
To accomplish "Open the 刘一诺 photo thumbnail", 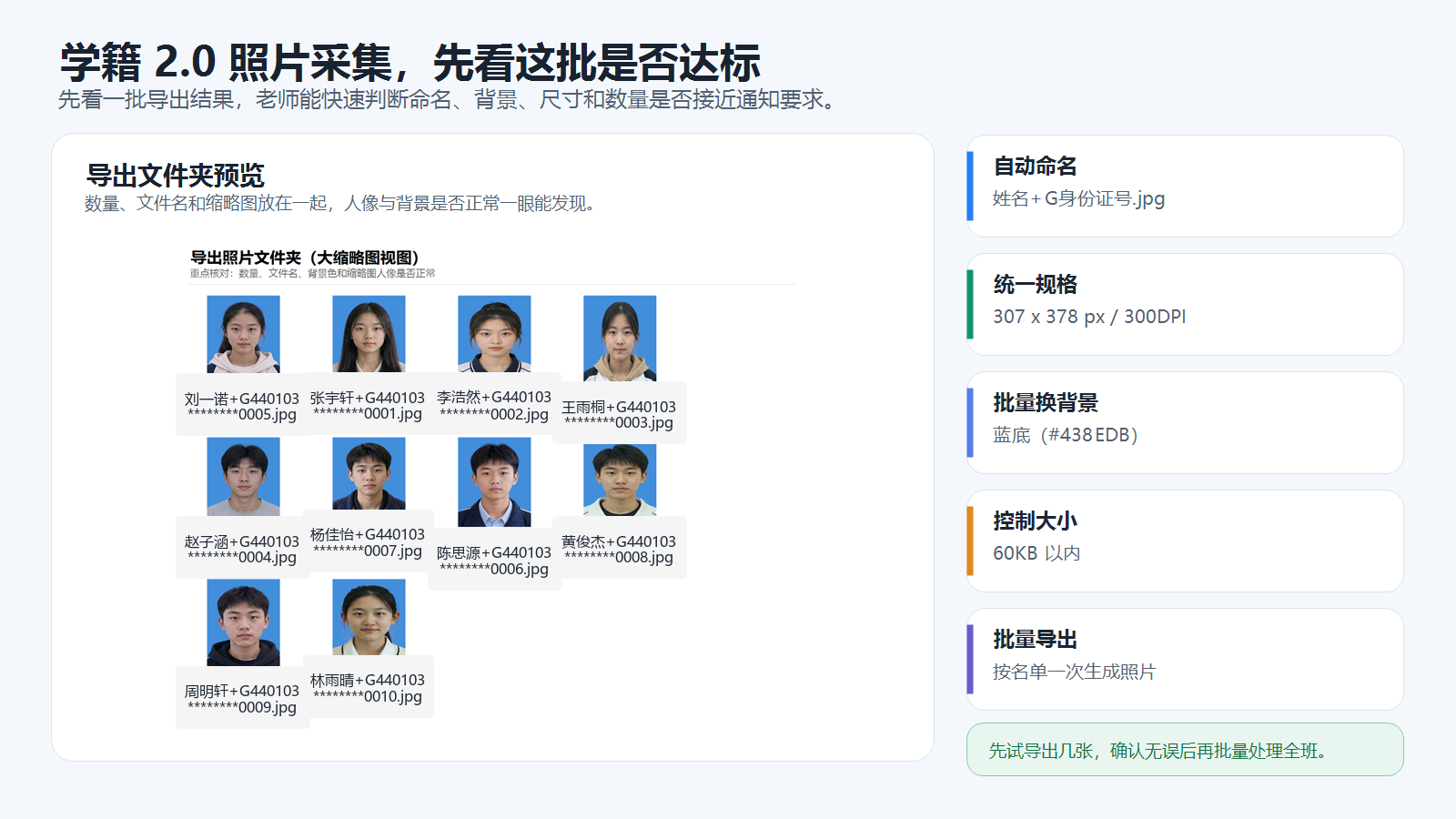I will [243, 334].
